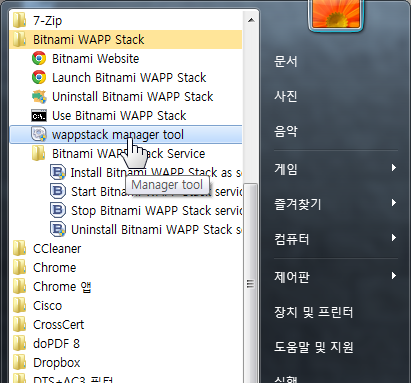The height and width of the screenshot is (383, 411).
Task: Click the doPDF 8 folder name
Action: 56,344
